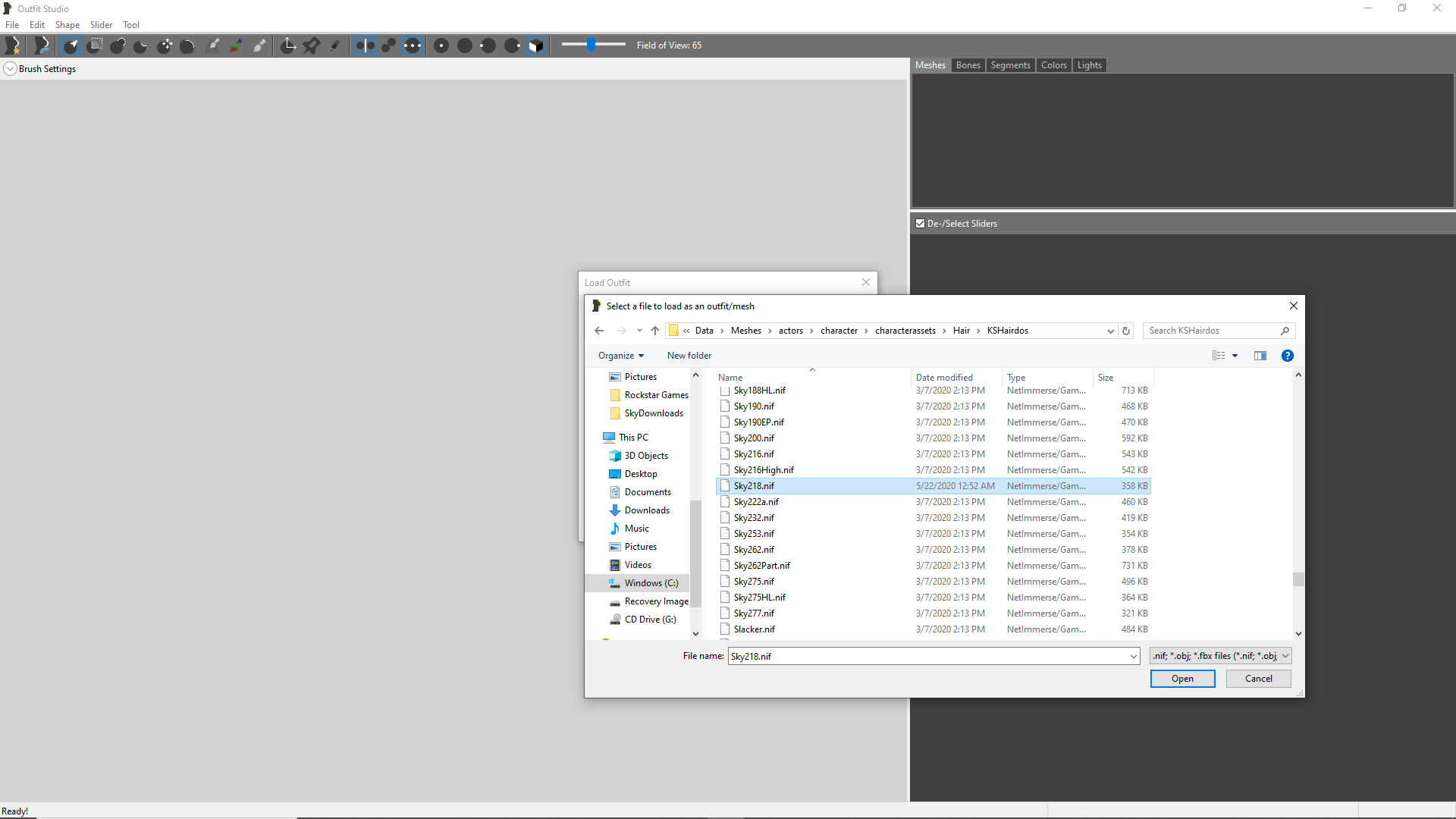This screenshot has height=819, width=1456.
Task: Open the Tool menu
Action: coord(131,24)
